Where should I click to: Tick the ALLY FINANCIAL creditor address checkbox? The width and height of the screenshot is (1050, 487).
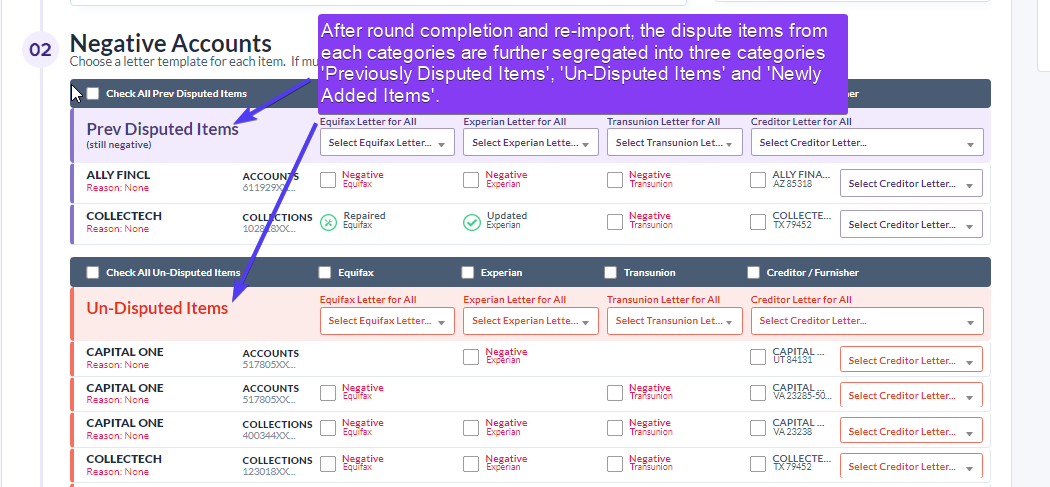(x=758, y=181)
